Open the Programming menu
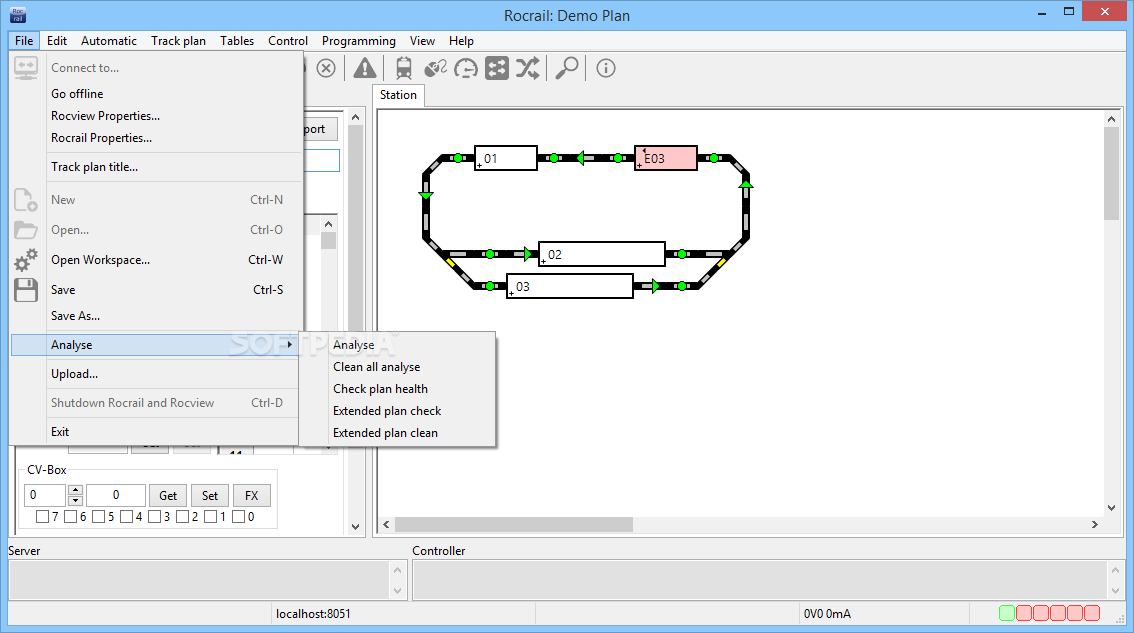 click(359, 41)
